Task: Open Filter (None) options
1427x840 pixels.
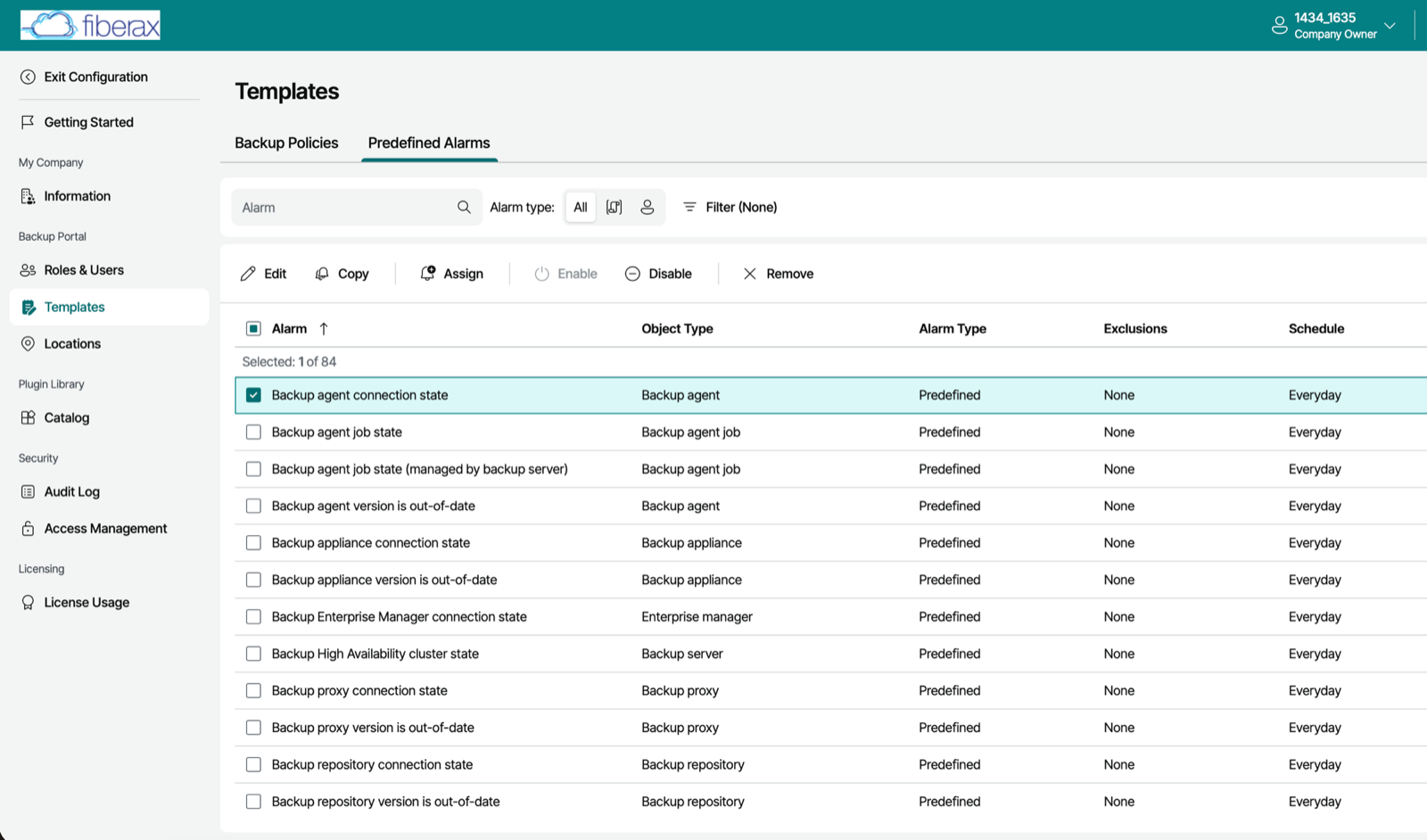Action: pos(730,207)
